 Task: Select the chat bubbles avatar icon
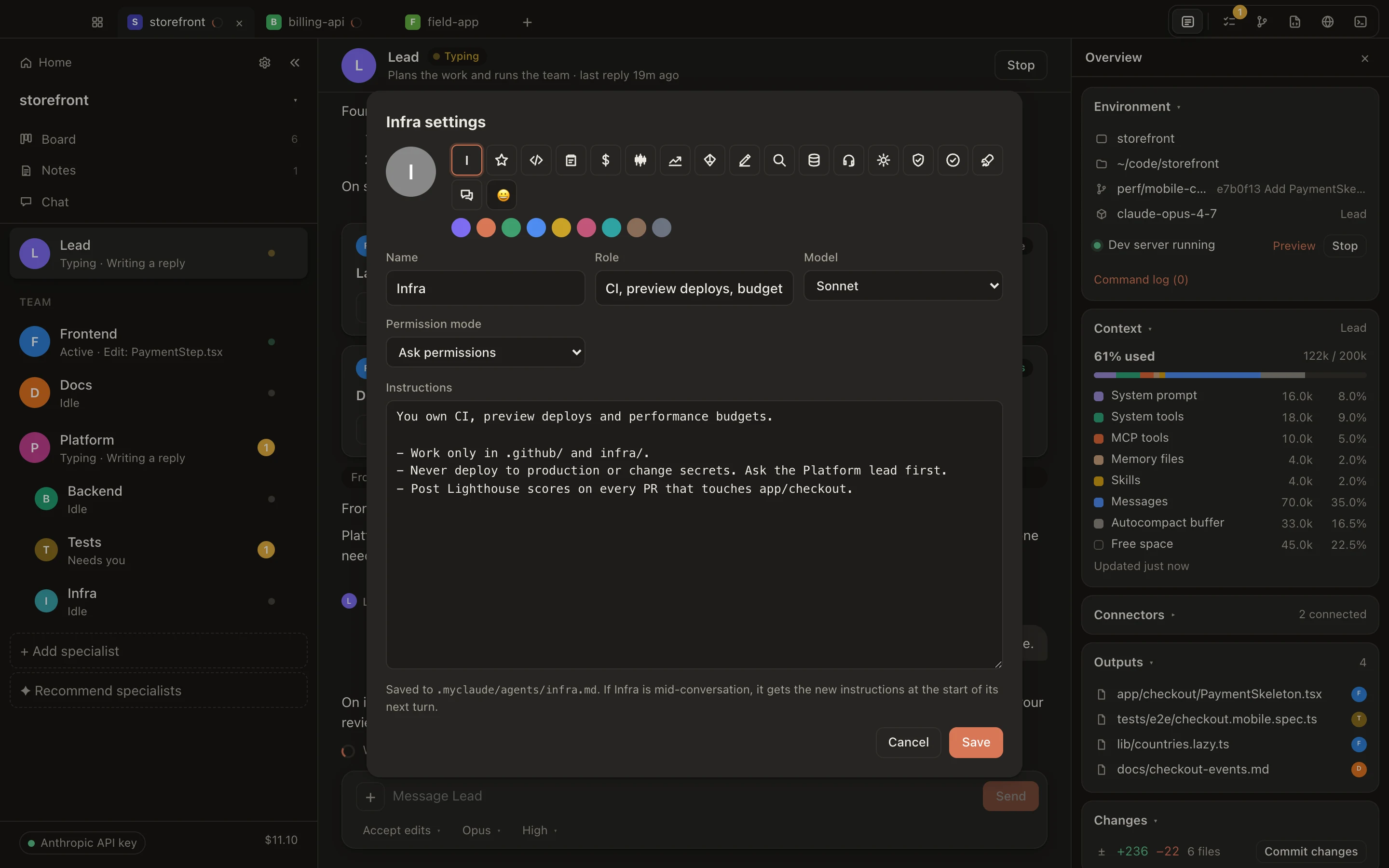467,195
